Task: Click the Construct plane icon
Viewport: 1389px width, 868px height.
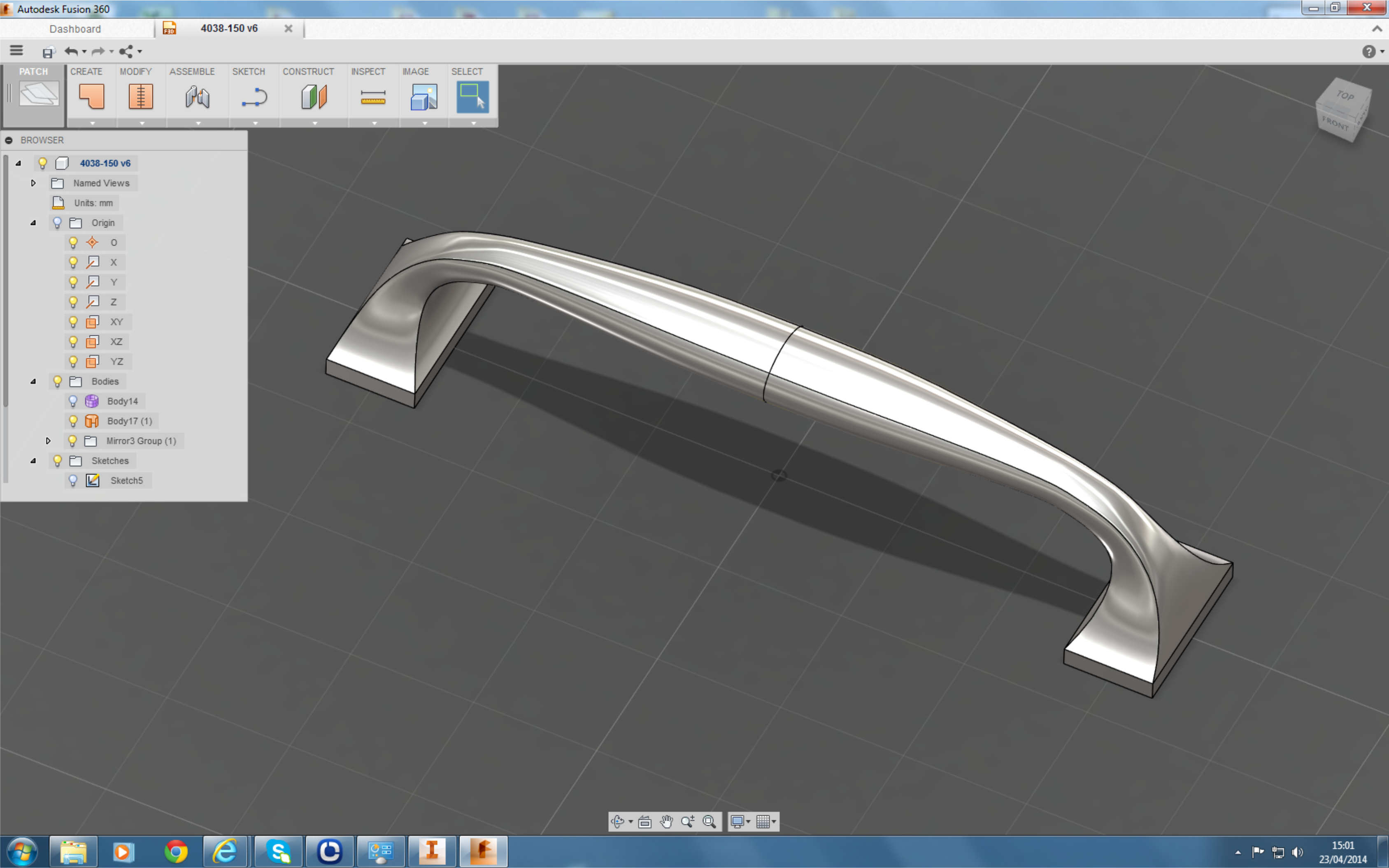Action: [x=314, y=96]
